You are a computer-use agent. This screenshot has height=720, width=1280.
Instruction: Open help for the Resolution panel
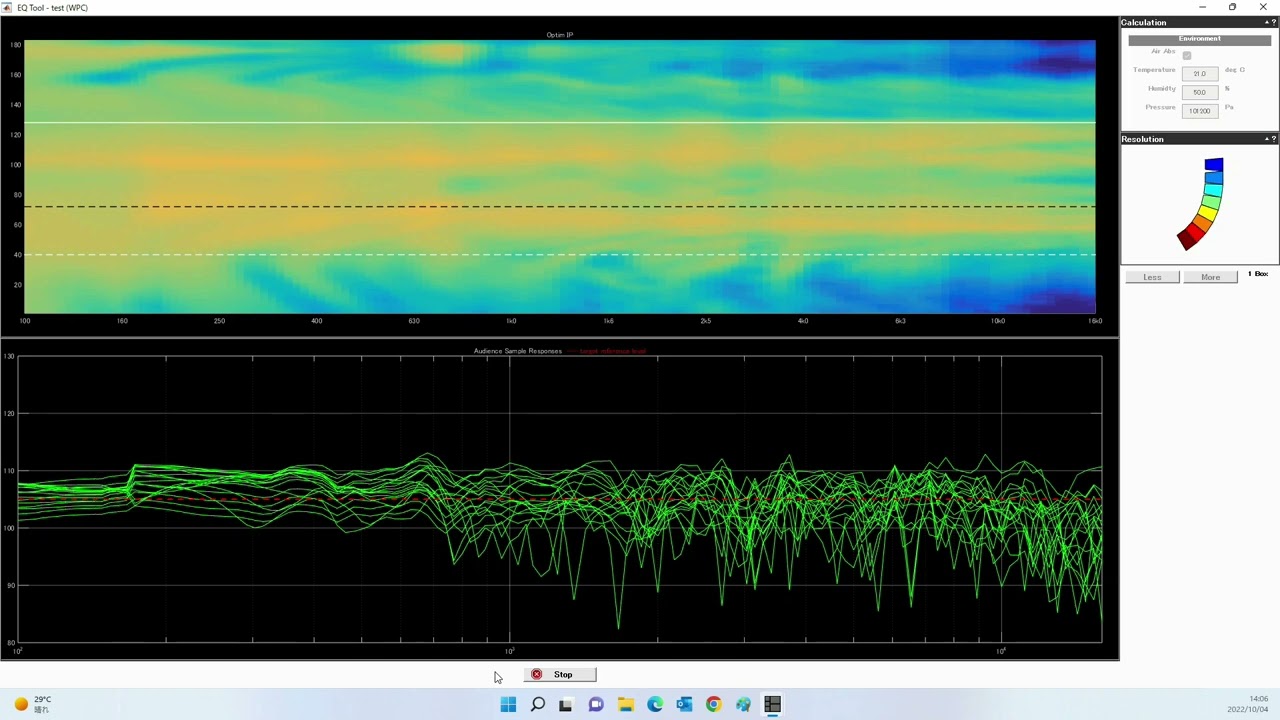(1273, 139)
